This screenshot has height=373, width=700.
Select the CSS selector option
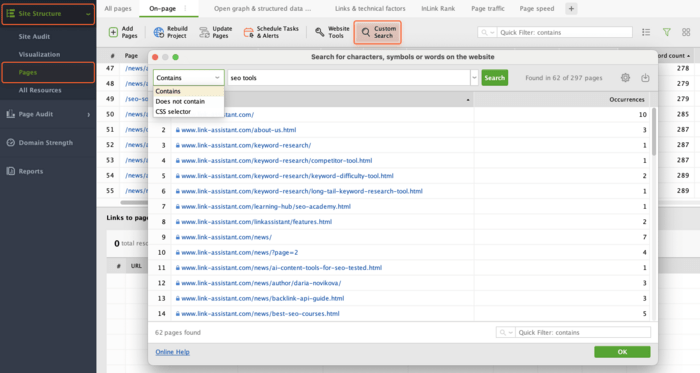coord(188,112)
